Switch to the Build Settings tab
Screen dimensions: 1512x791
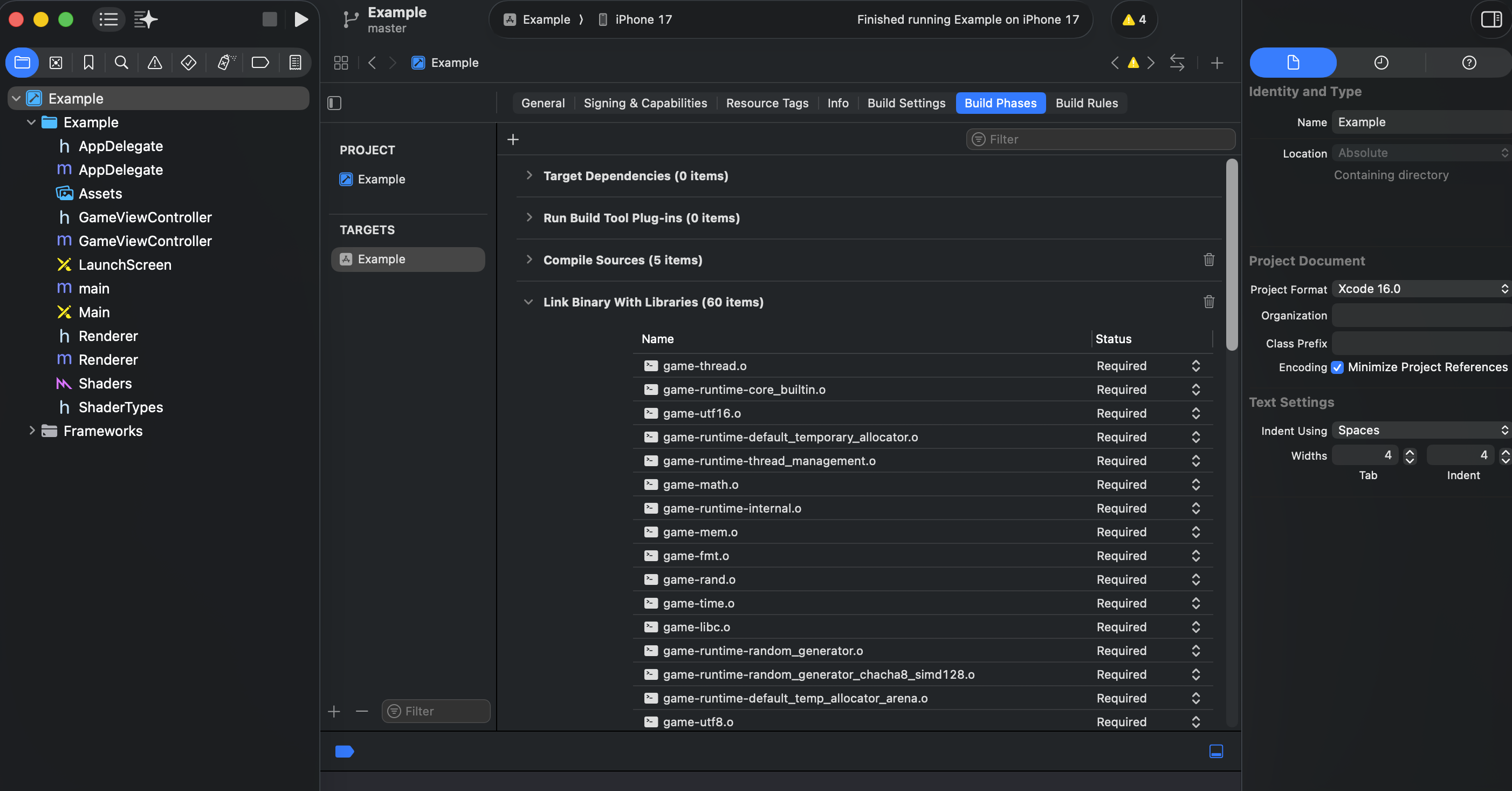tap(906, 103)
